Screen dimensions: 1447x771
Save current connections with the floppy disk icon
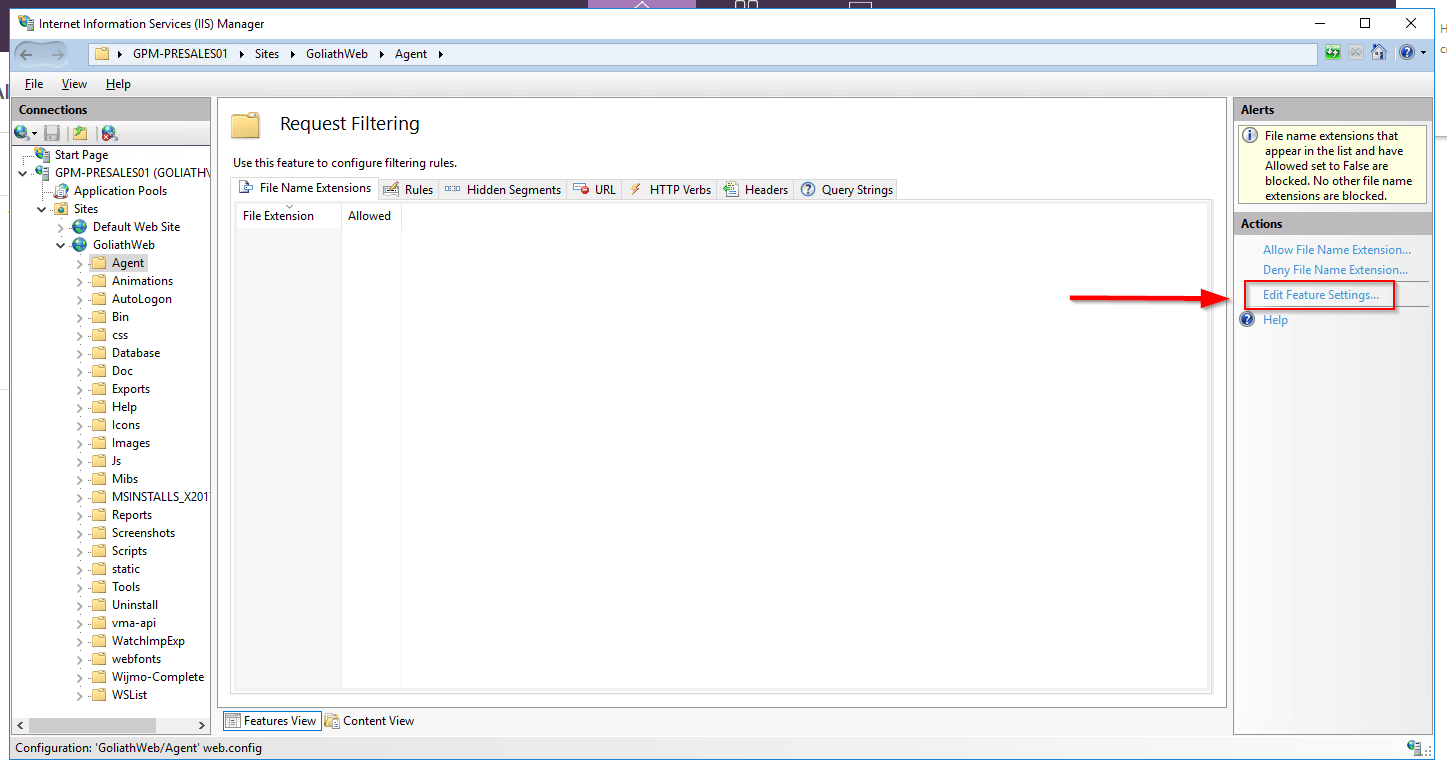point(52,132)
